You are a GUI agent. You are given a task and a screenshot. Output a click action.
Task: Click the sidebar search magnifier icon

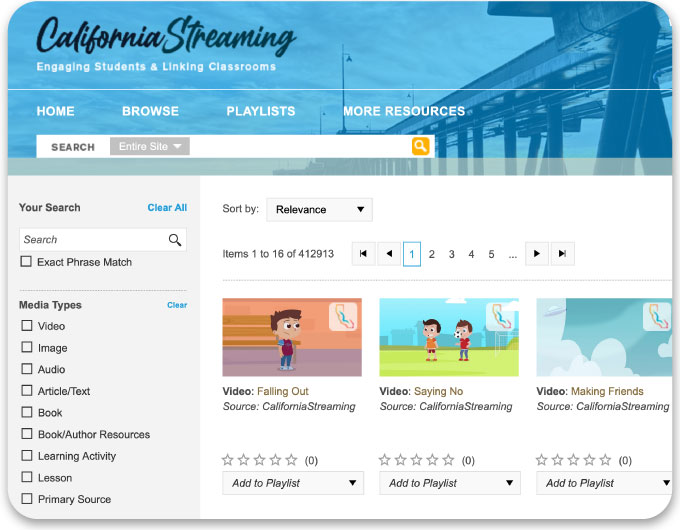pos(175,240)
